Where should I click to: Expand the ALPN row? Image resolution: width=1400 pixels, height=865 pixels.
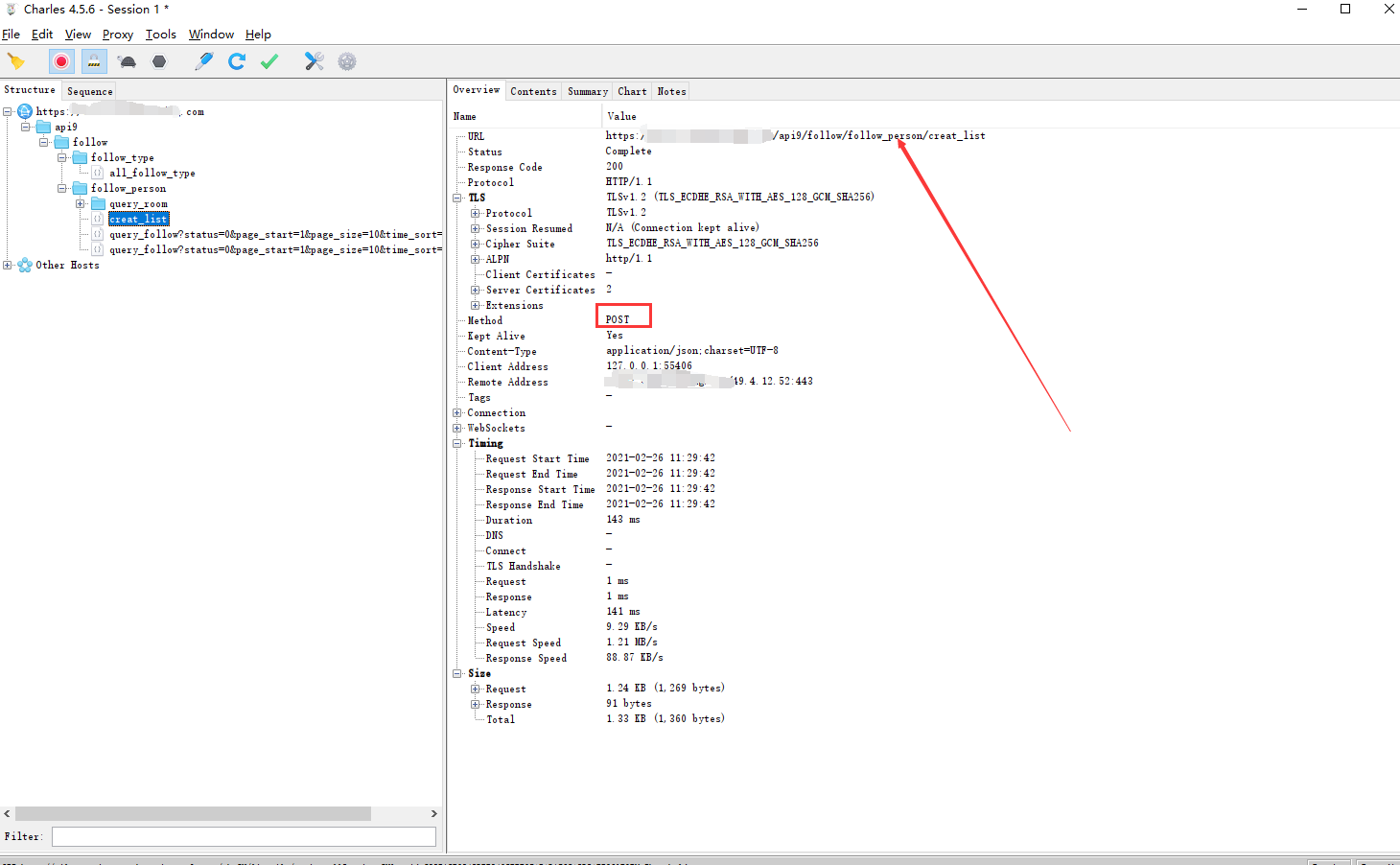(475, 259)
